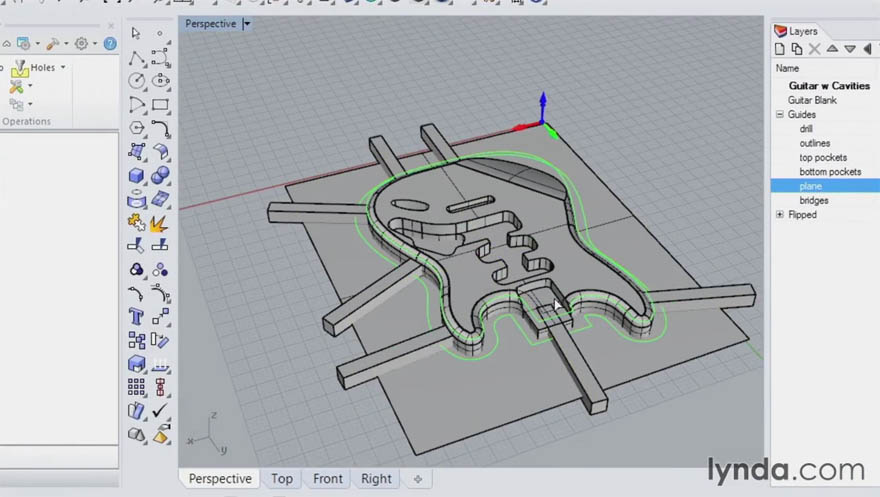Viewport: 880px width, 497px height.
Task: Select the outlines layer
Action: point(814,144)
